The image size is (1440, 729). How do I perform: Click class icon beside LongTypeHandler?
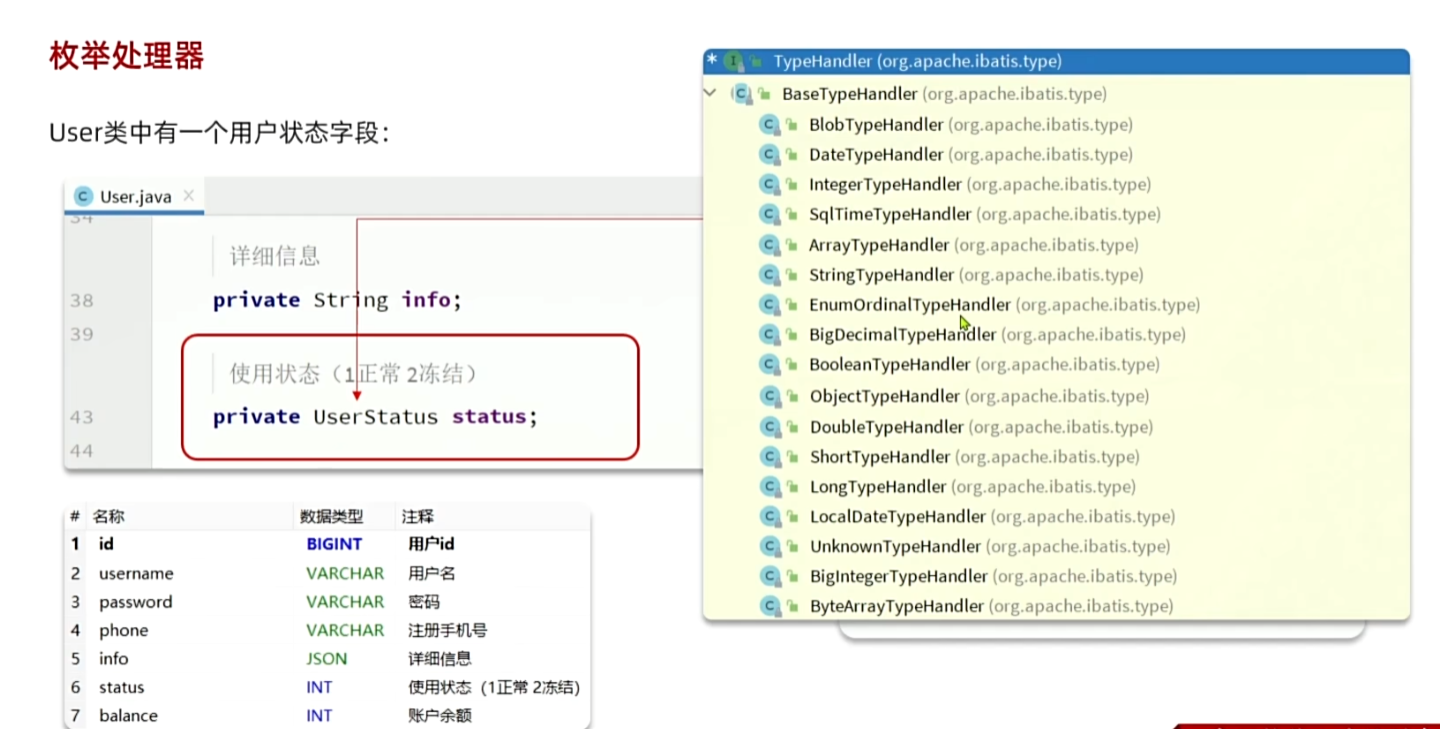click(769, 487)
